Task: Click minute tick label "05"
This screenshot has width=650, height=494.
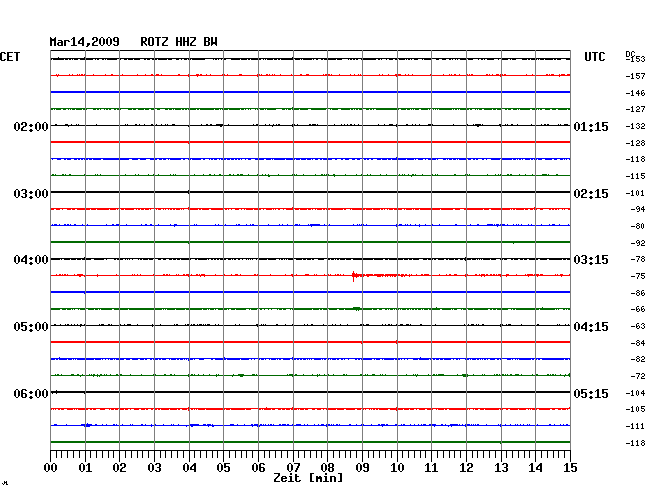Action: (223, 468)
